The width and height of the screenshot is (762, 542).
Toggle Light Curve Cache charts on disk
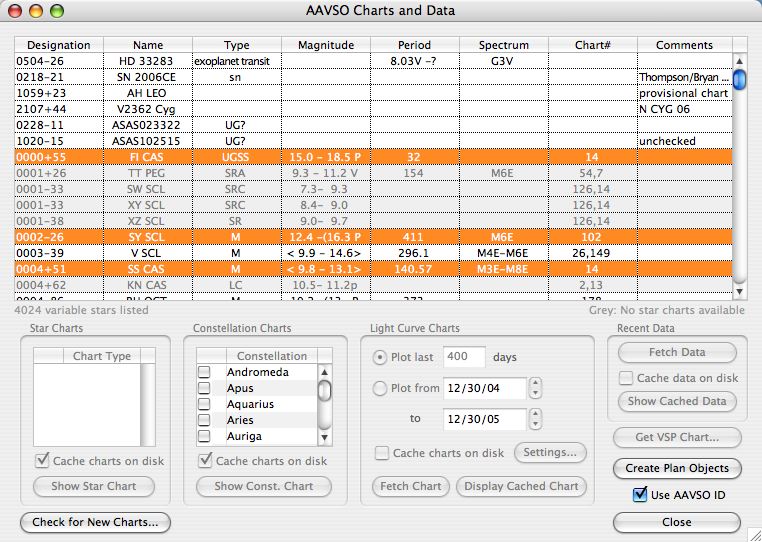[382, 453]
